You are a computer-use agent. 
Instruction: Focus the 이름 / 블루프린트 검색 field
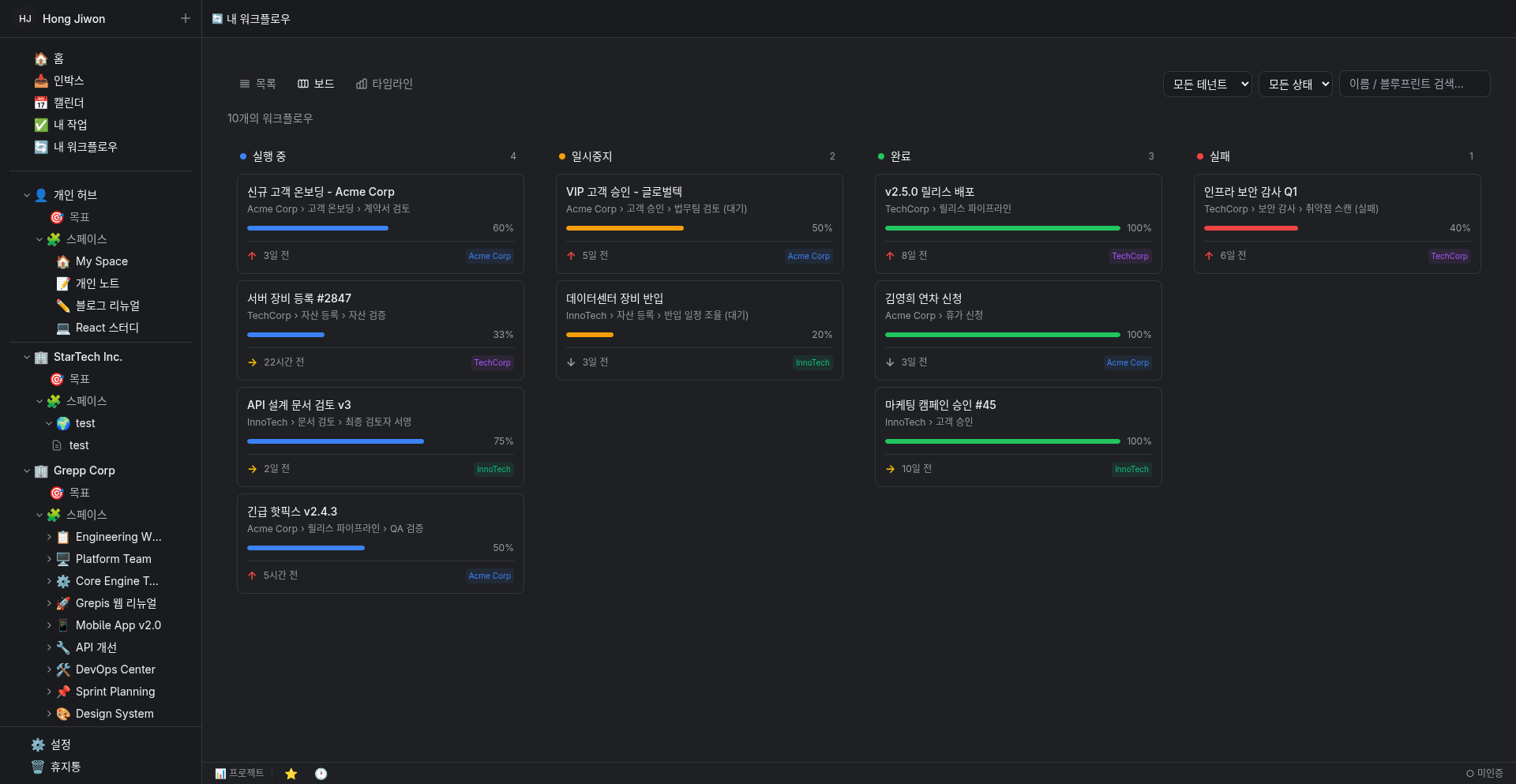[x=1415, y=84]
